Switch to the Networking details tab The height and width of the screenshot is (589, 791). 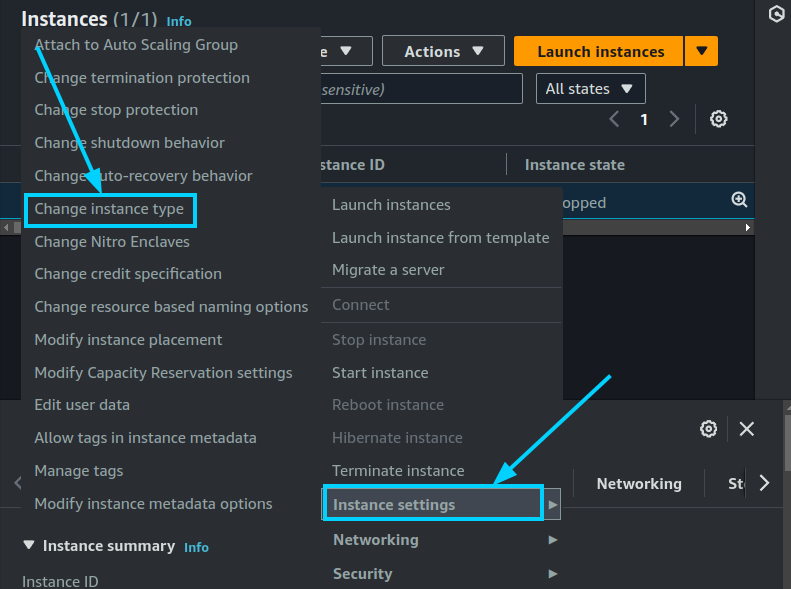[638, 484]
